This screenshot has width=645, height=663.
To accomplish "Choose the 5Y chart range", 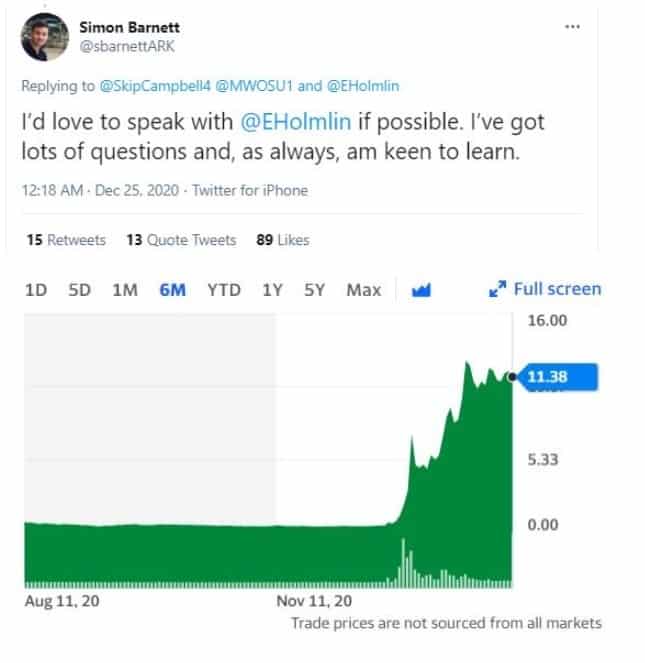I will point(315,290).
